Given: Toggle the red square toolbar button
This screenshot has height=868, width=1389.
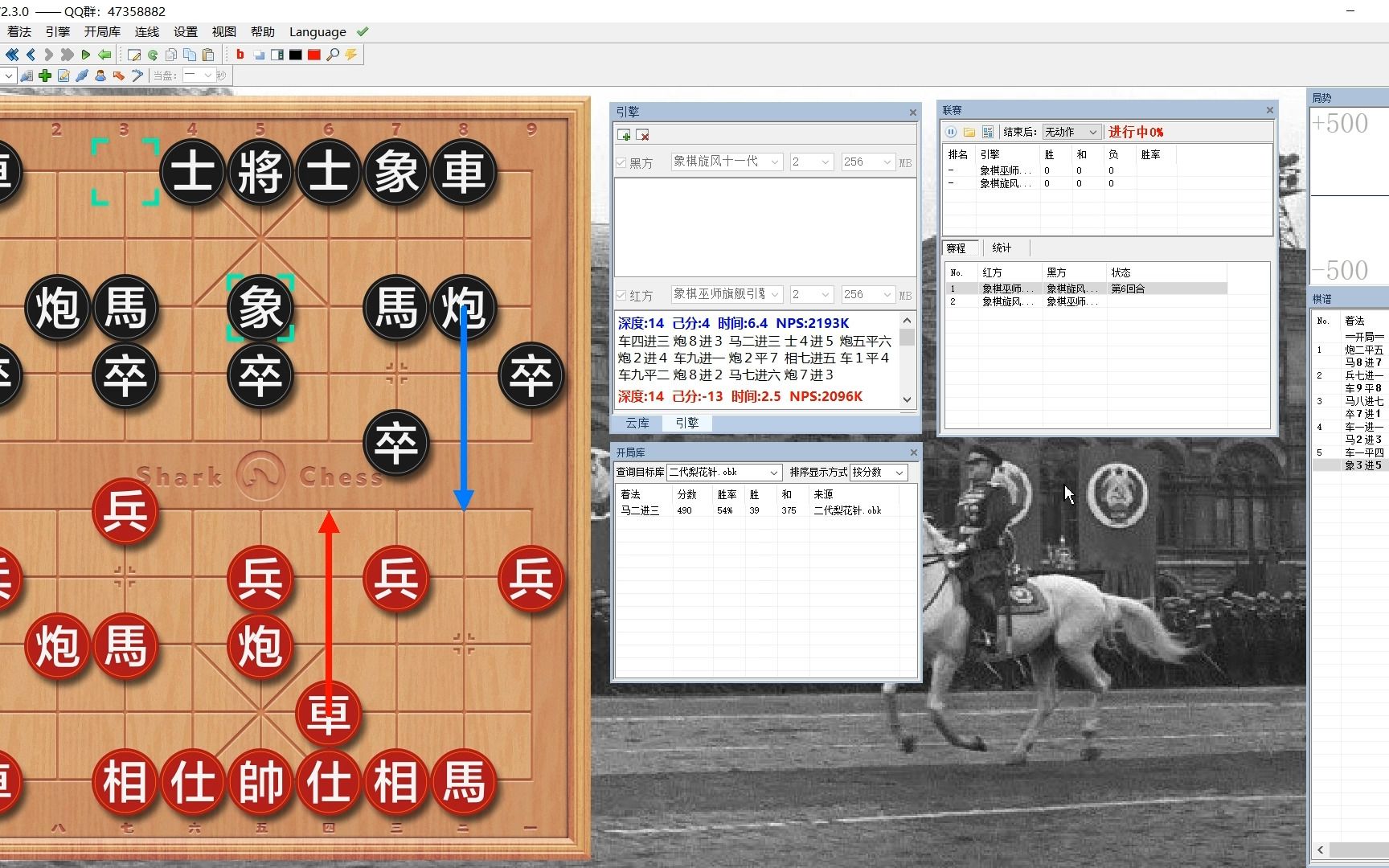Looking at the screenshot, I should click(x=314, y=55).
